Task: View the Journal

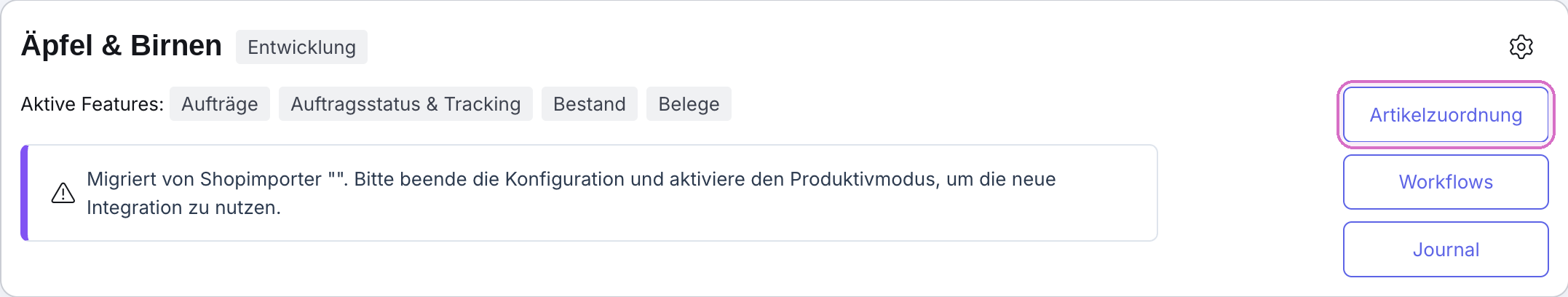Action: (1446, 250)
